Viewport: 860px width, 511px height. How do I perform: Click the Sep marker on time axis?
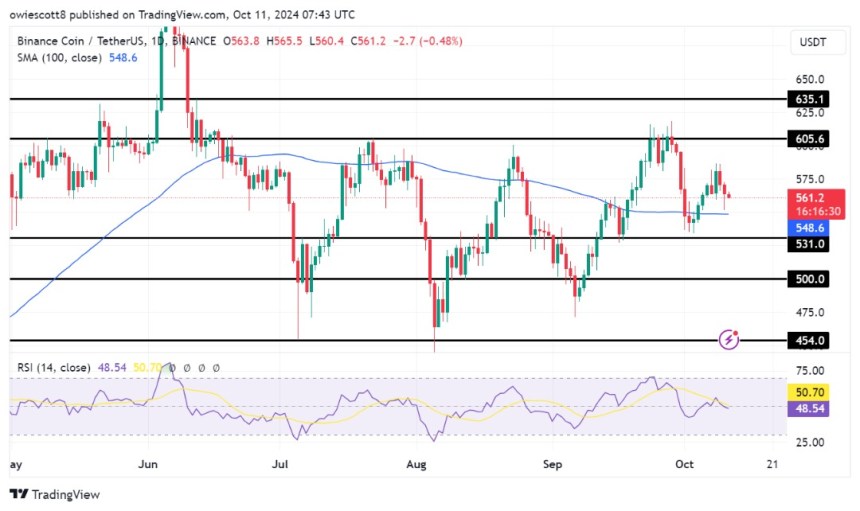coord(554,465)
